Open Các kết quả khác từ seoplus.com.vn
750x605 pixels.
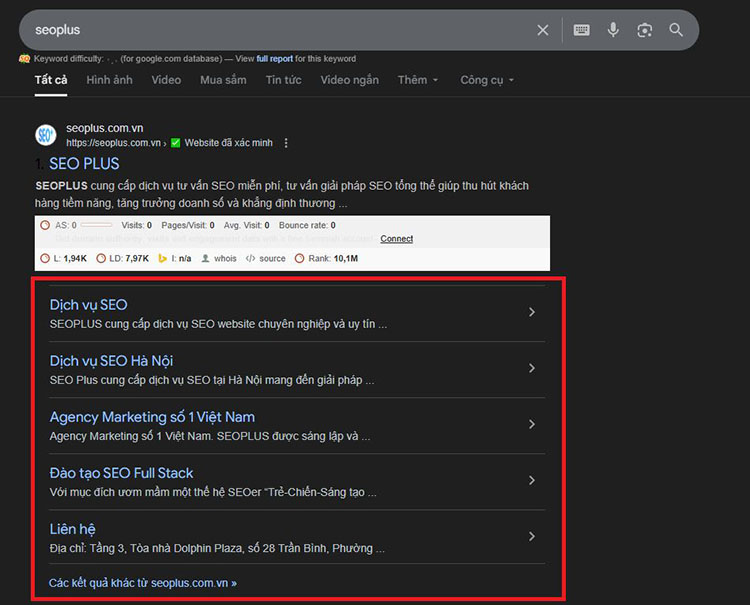coord(143,583)
